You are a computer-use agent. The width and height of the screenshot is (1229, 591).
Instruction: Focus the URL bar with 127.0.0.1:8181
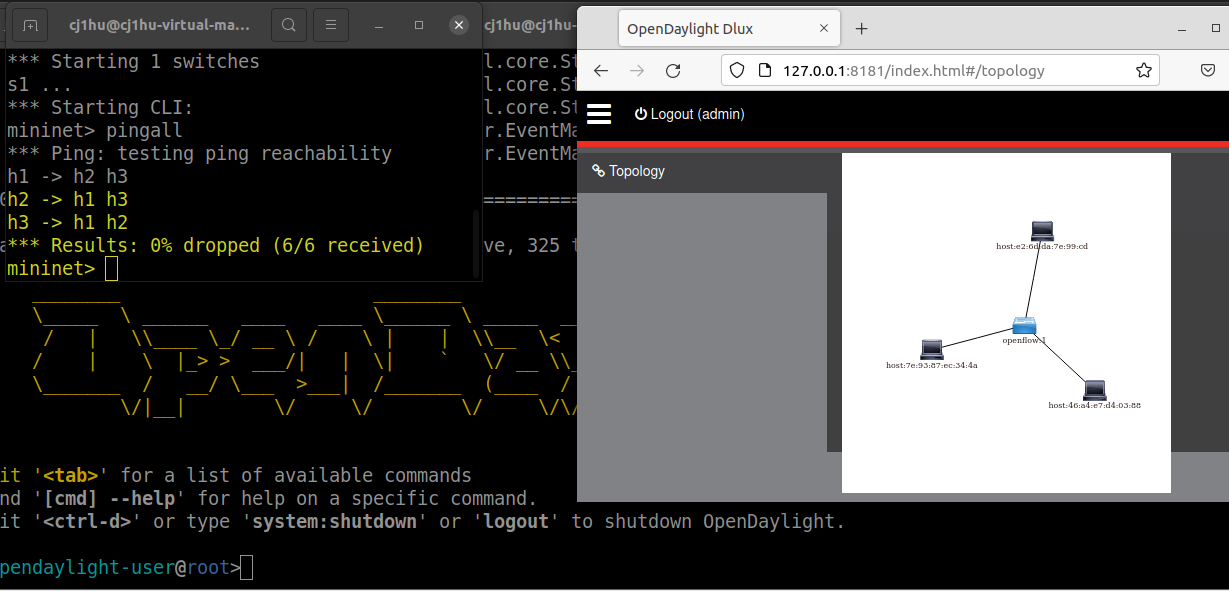pos(940,70)
